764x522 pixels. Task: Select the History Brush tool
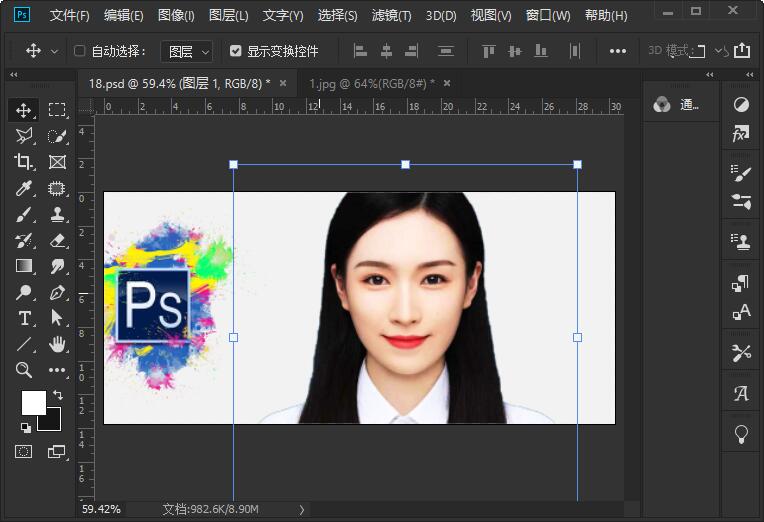point(23,240)
